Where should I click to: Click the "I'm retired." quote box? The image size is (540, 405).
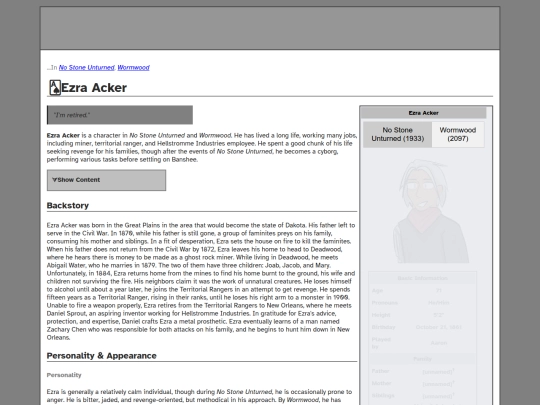tap(120, 115)
